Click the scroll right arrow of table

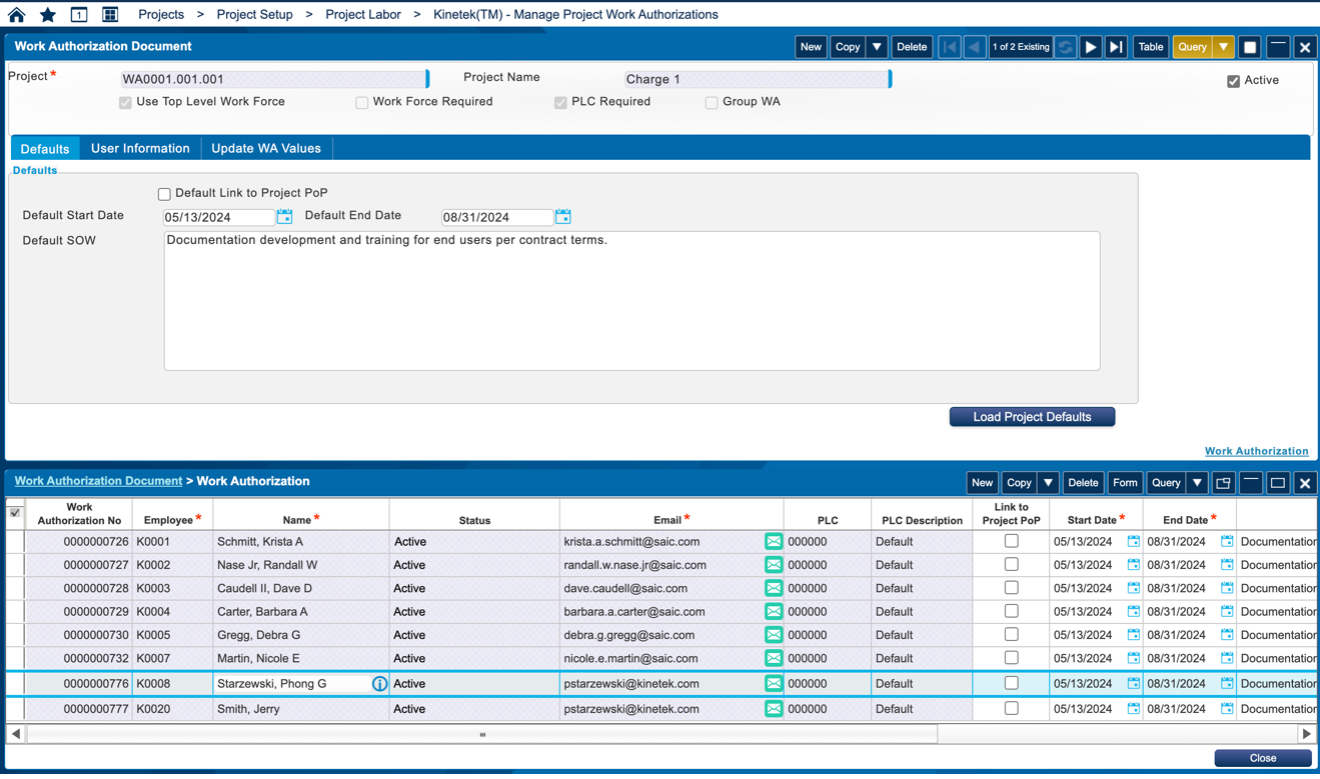[x=1306, y=734]
